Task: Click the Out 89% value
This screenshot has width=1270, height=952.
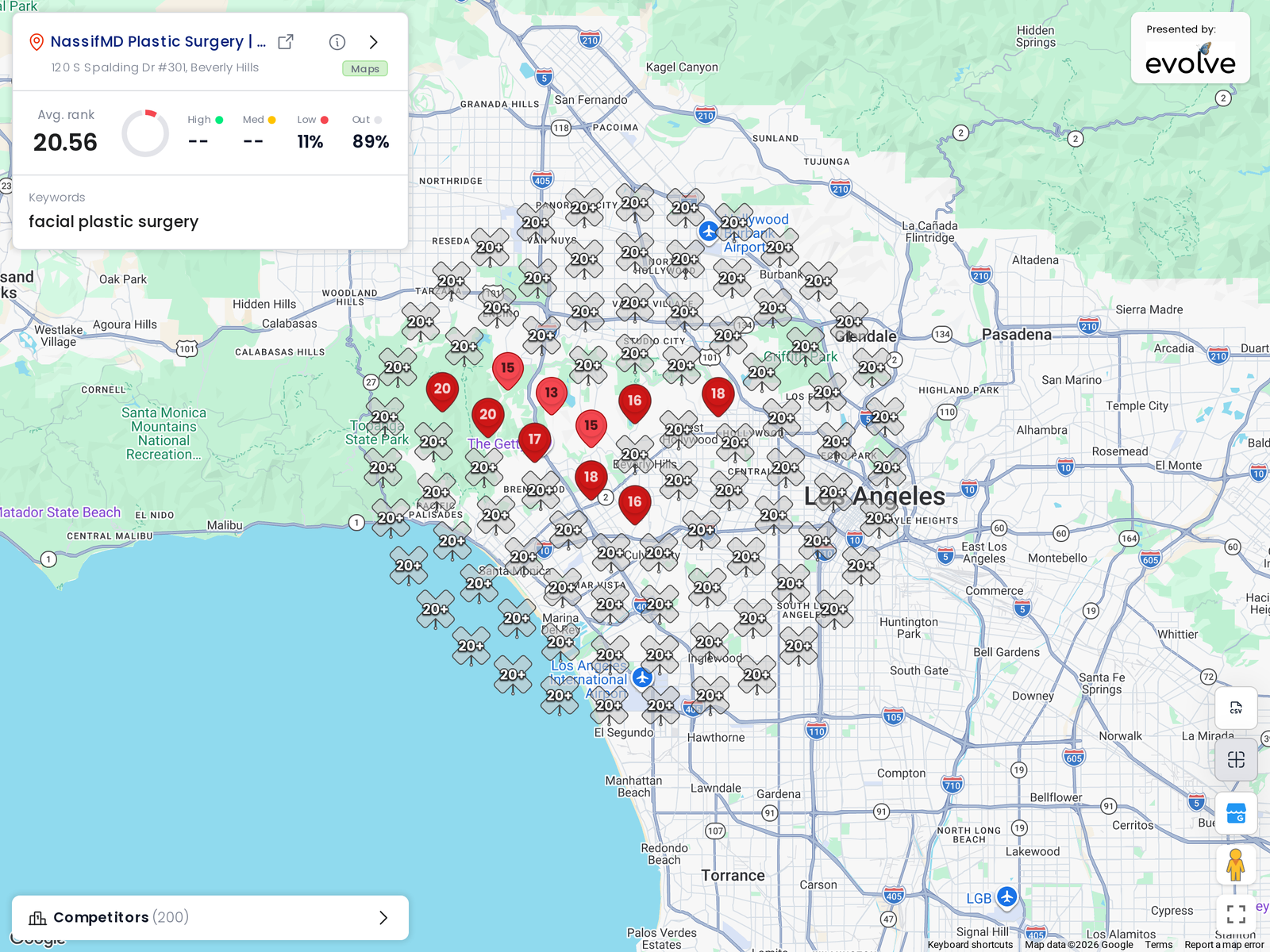Action: [x=371, y=142]
